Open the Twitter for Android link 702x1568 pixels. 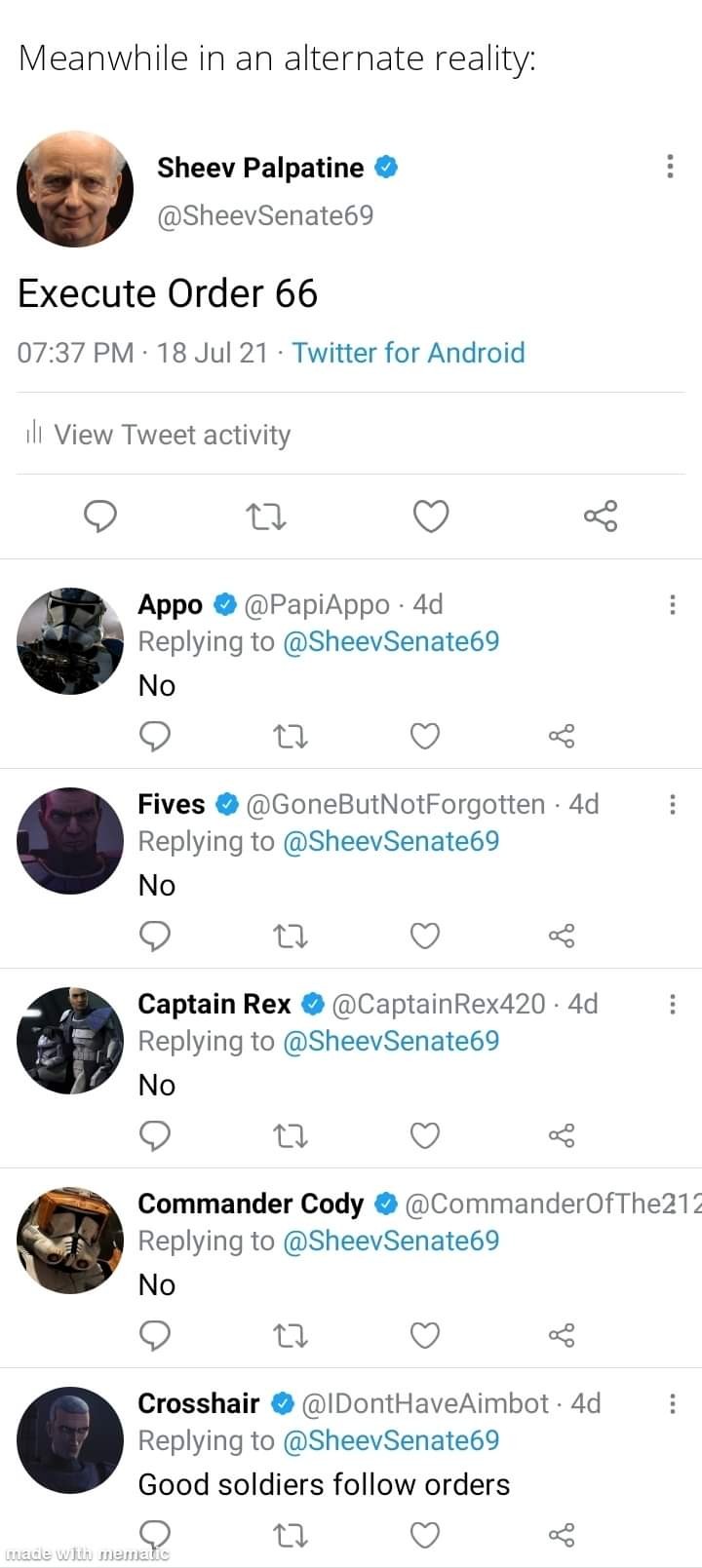coord(409,353)
